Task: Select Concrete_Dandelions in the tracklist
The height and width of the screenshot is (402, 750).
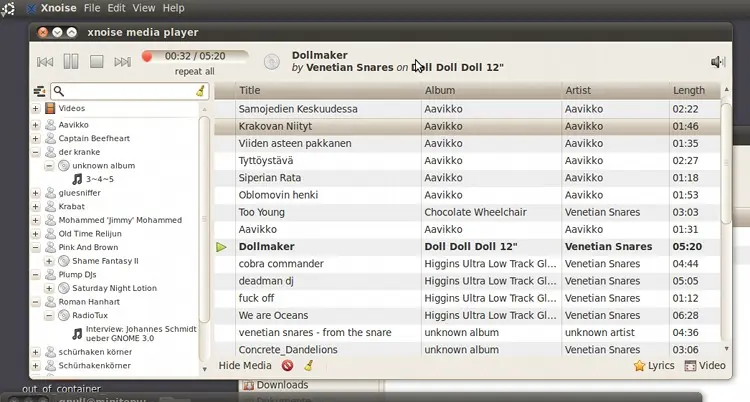Action: pos(467,349)
